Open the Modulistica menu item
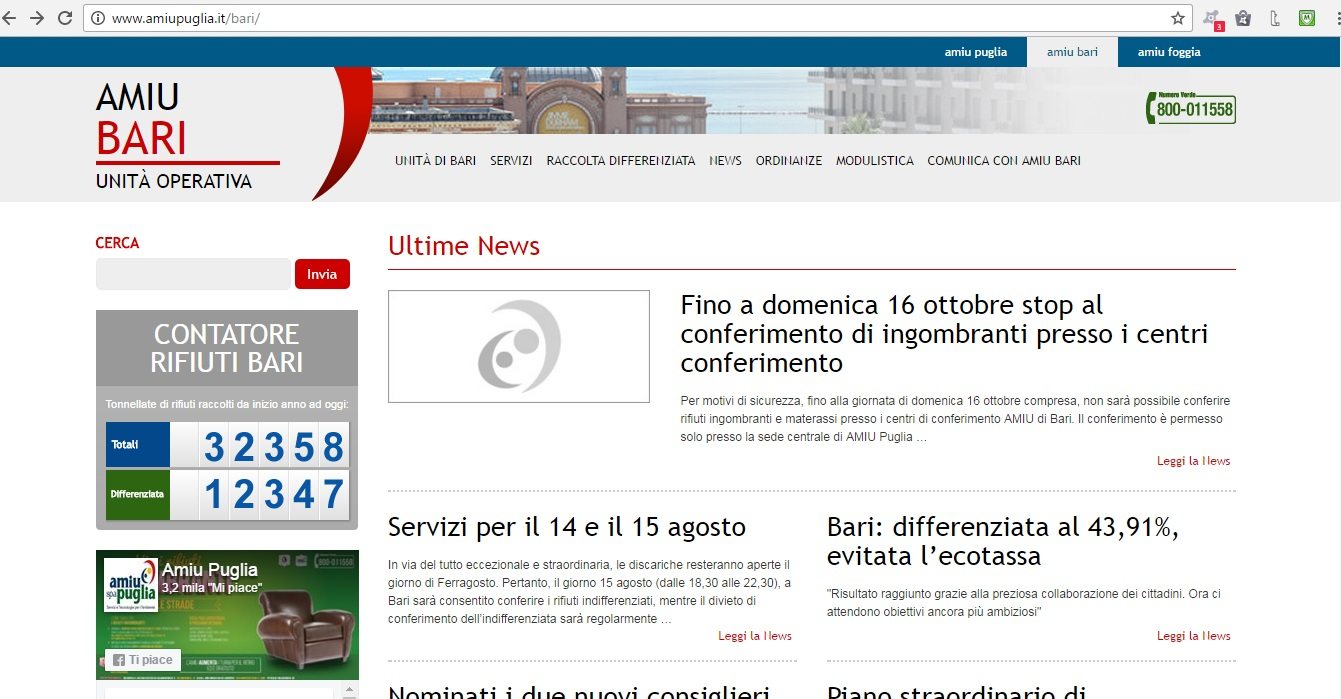This screenshot has width=1341, height=699. (x=874, y=161)
